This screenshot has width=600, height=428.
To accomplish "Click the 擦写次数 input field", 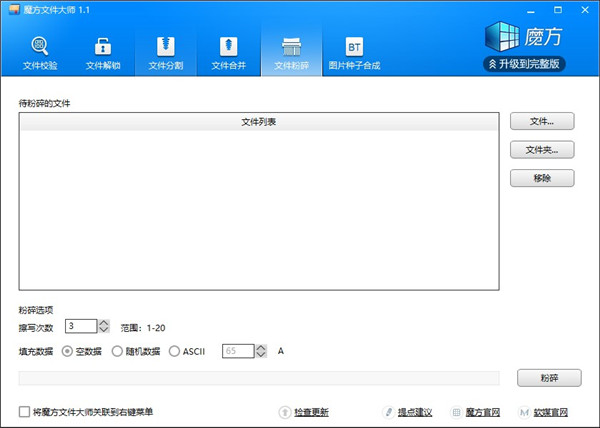I will point(81,326).
